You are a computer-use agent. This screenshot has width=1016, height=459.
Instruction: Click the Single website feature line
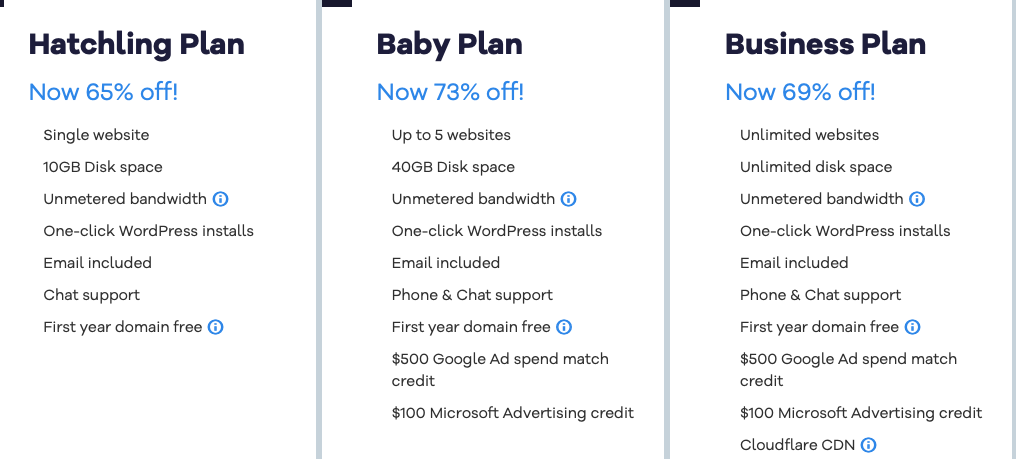96,135
